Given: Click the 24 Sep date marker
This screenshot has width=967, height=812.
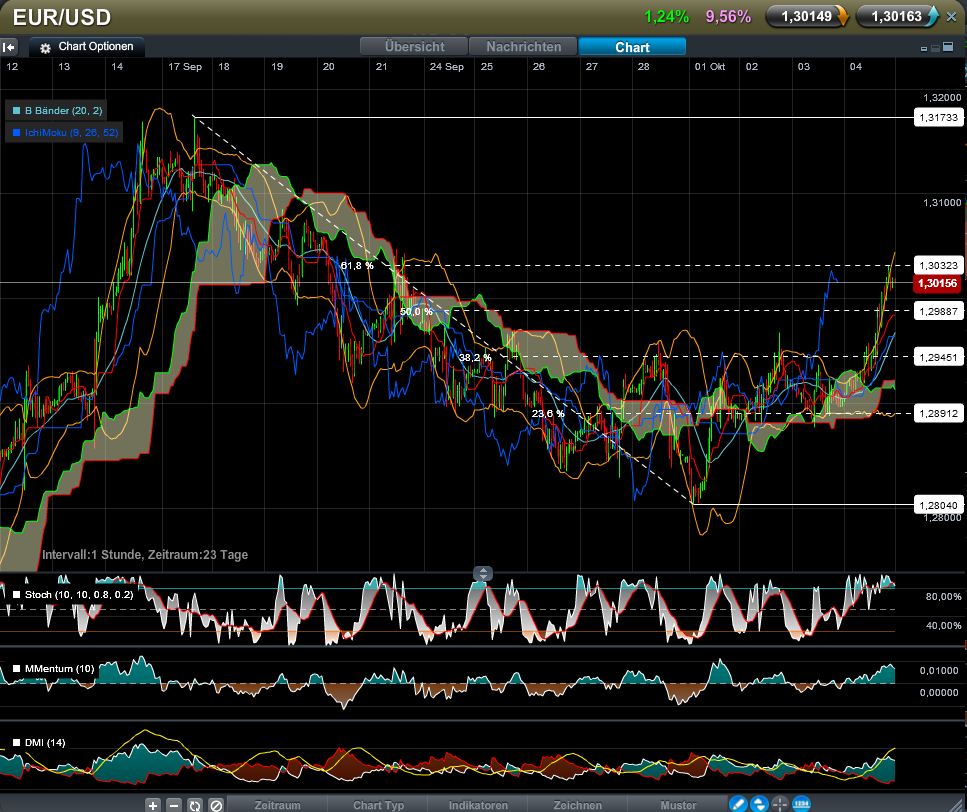Looking at the screenshot, I should [x=446, y=67].
